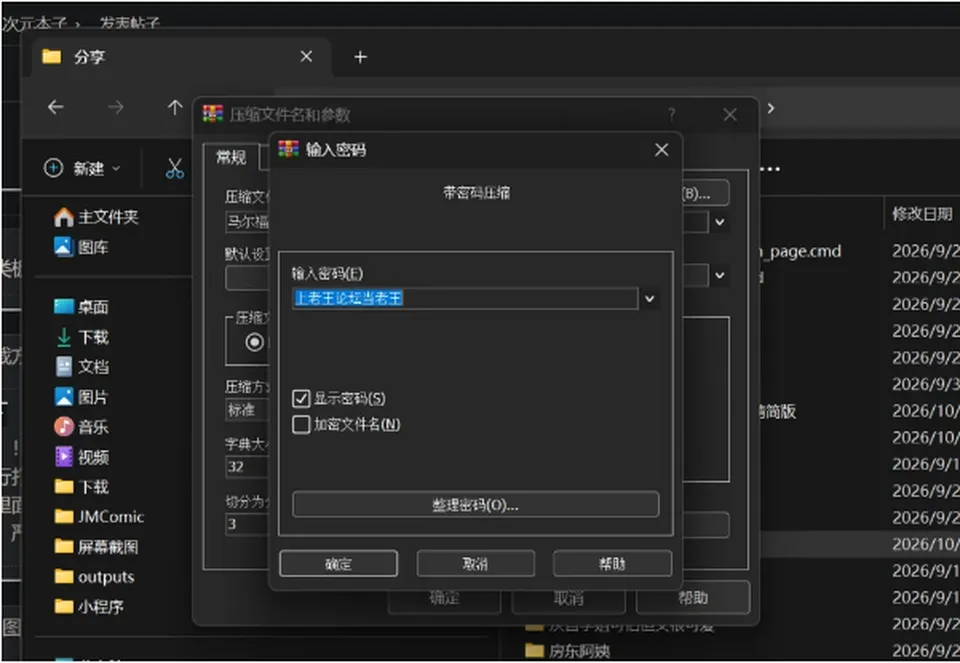Close the 分享 Explorer tab
This screenshot has height=663, width=960.
307,57
